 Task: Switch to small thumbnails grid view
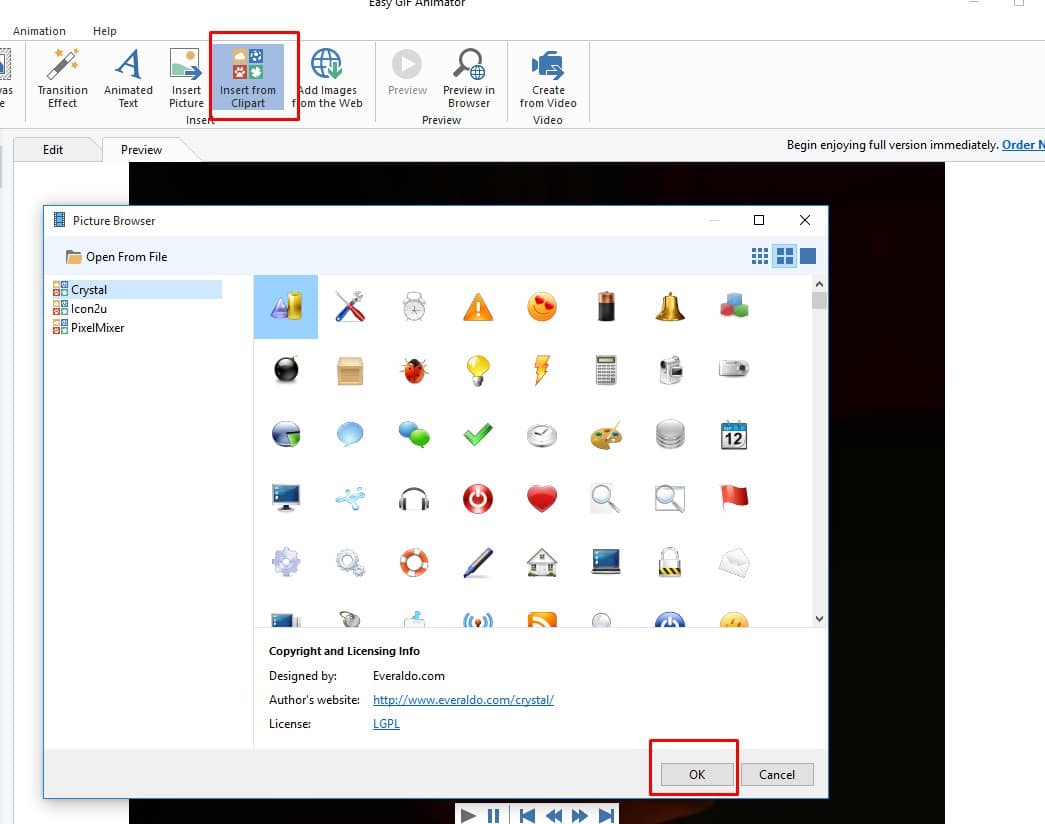(x=760, y=256)
